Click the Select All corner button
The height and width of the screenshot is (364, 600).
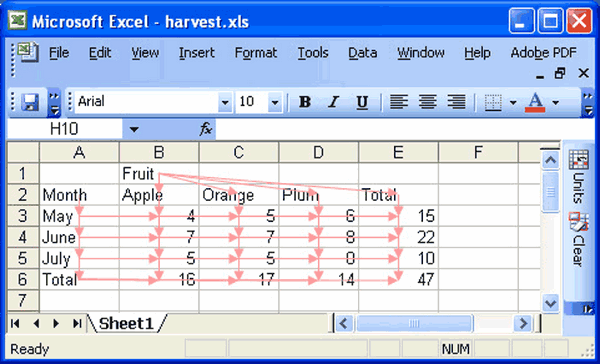23,153
